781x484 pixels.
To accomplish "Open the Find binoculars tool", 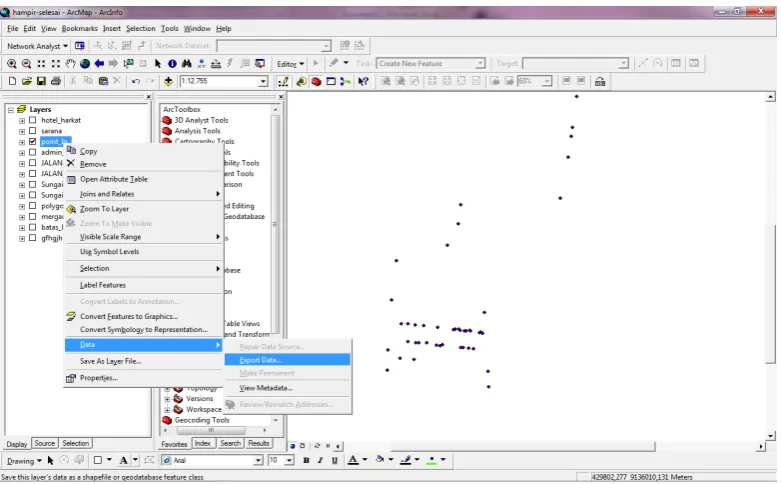I will tap(187, 64).
